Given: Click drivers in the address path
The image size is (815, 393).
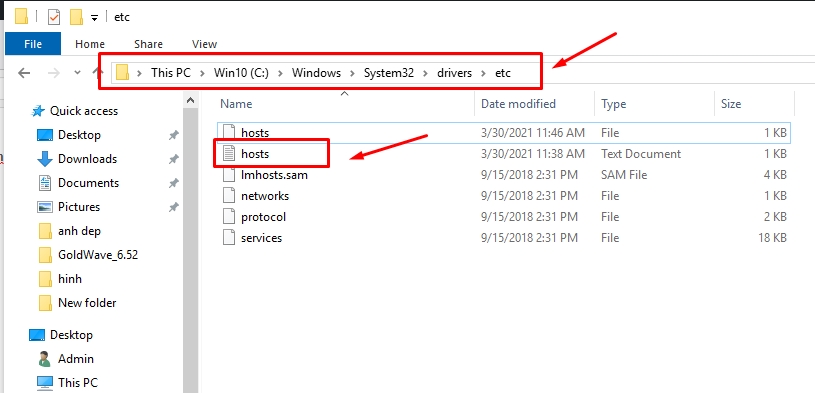Looking at the screenshot, I should point(454,73).
